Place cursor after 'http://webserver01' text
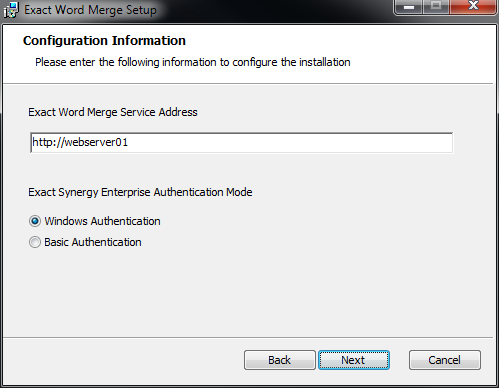The image size is (499, 388). coord(129,143)
